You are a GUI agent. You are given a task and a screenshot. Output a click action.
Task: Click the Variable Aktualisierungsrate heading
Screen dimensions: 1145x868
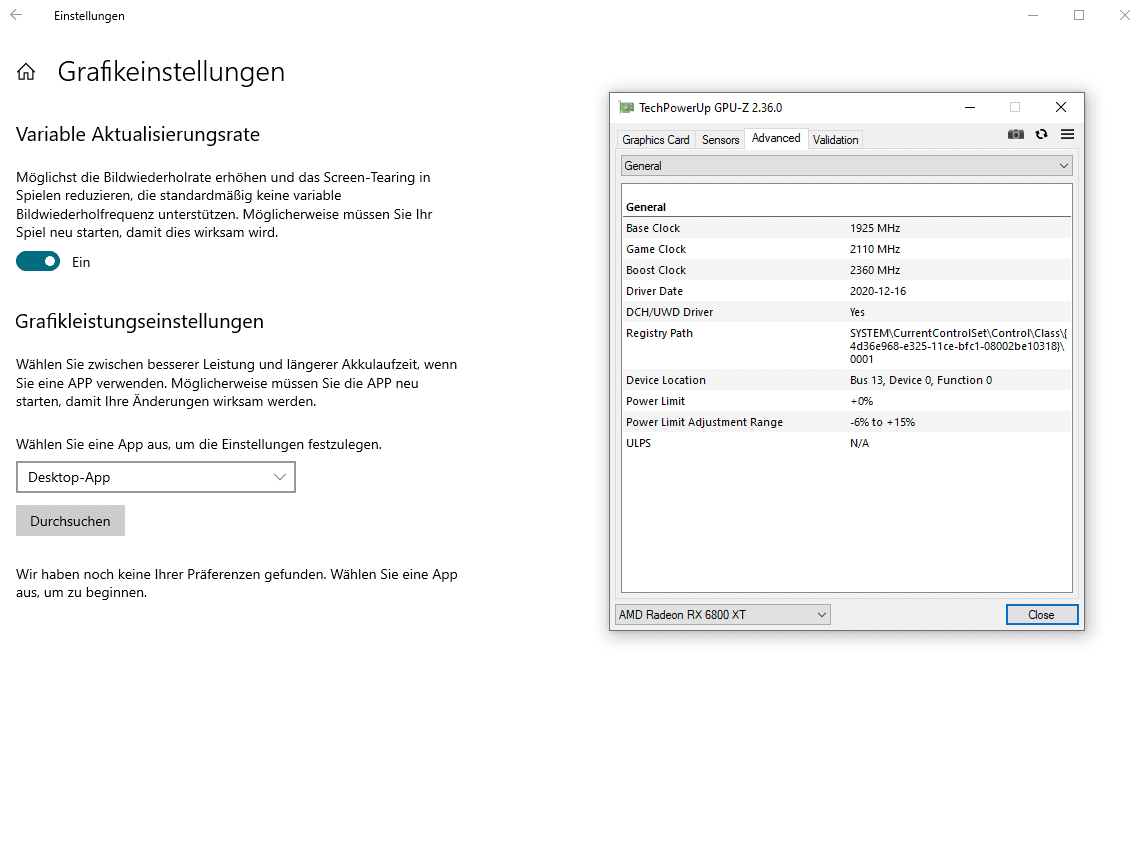pos(138,134)
